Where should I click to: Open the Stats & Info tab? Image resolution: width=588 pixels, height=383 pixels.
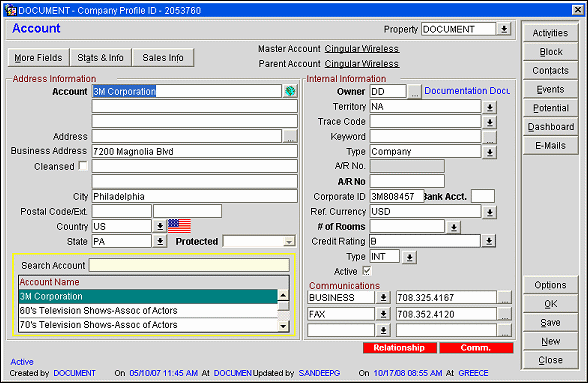100,58
